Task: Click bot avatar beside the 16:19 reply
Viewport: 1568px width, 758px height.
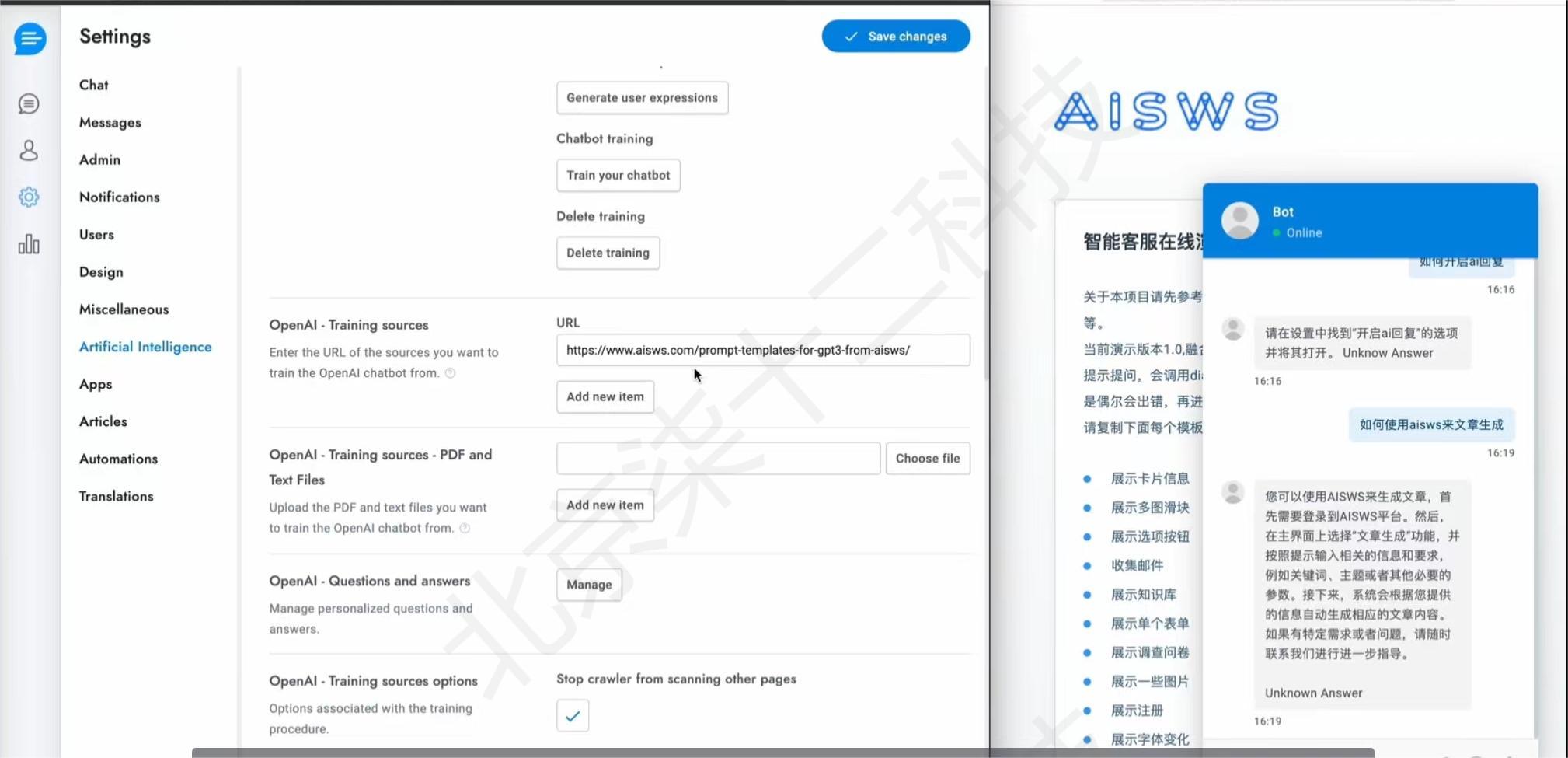Action: 1233,492
